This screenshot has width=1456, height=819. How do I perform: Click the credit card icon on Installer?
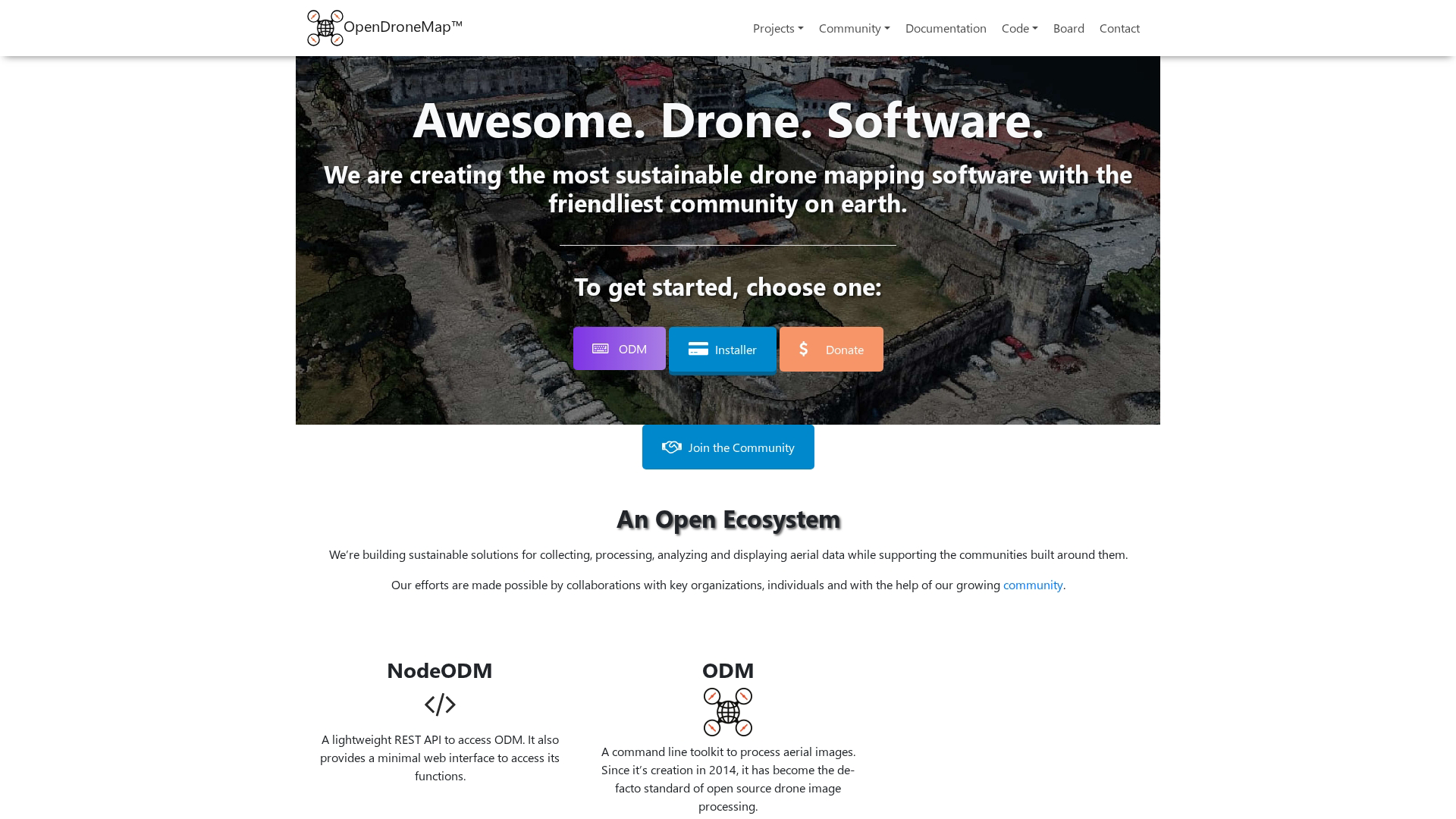click(x=698, y=349)
